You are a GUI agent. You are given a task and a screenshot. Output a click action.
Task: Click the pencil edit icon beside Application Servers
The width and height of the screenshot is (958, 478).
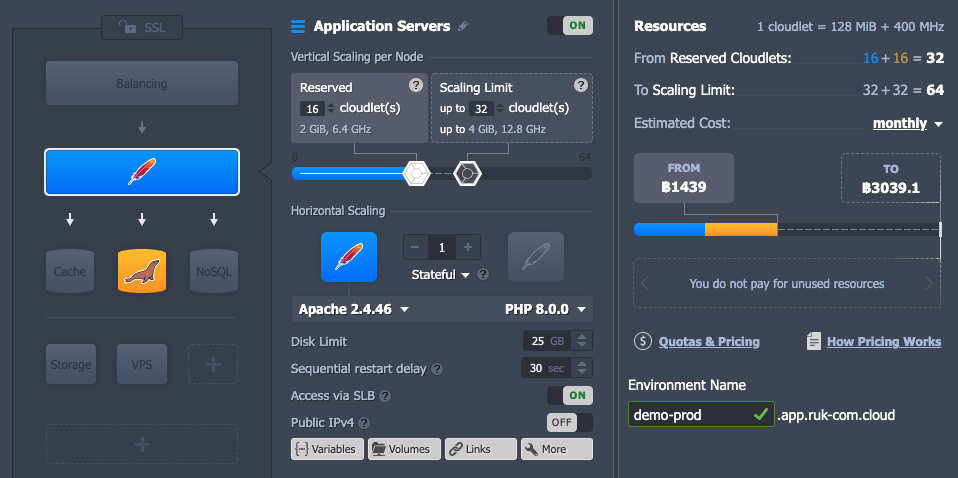point(463,26)
